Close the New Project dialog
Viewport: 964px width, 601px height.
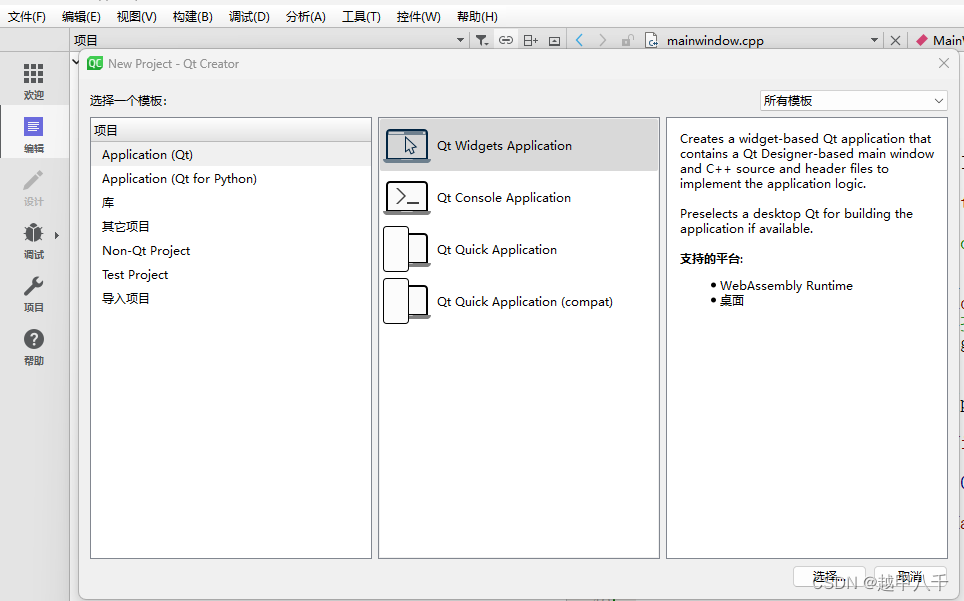(x=944, y=63)
